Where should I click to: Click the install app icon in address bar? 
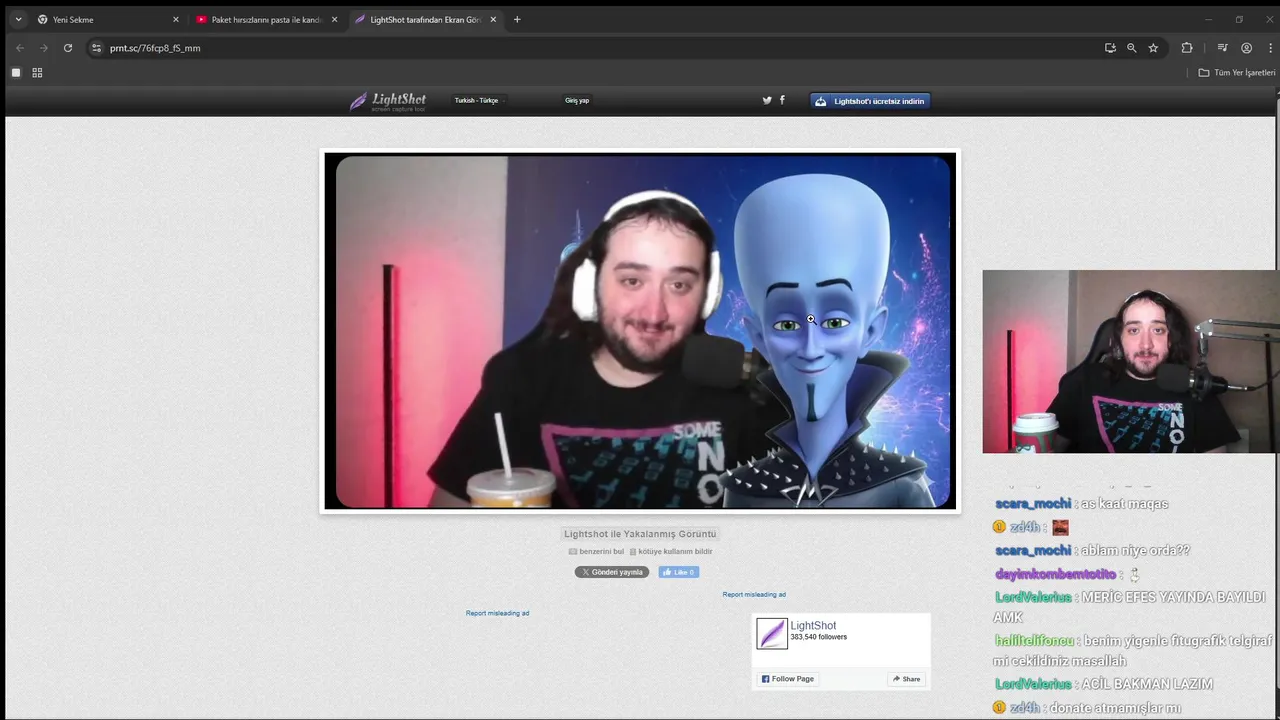pos(1110,48)
